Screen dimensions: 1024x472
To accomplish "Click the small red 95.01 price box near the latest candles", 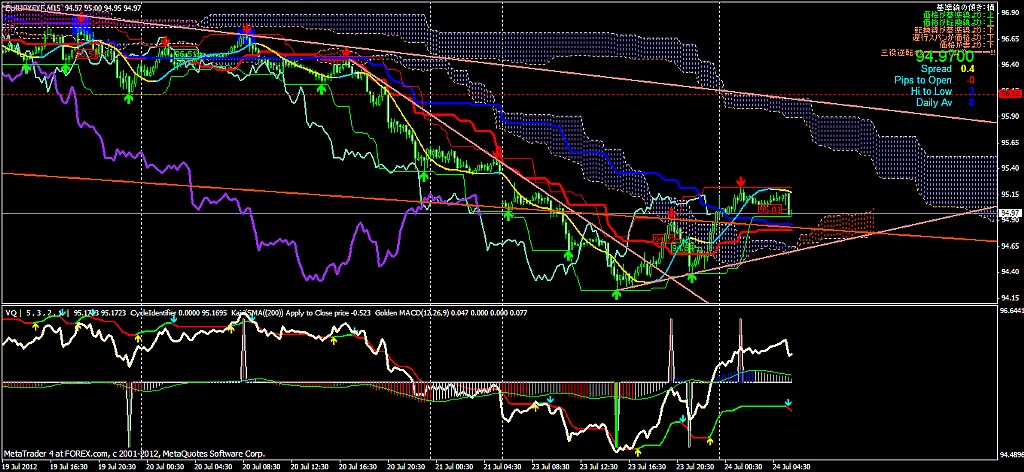I will click(x=769, y=209).
